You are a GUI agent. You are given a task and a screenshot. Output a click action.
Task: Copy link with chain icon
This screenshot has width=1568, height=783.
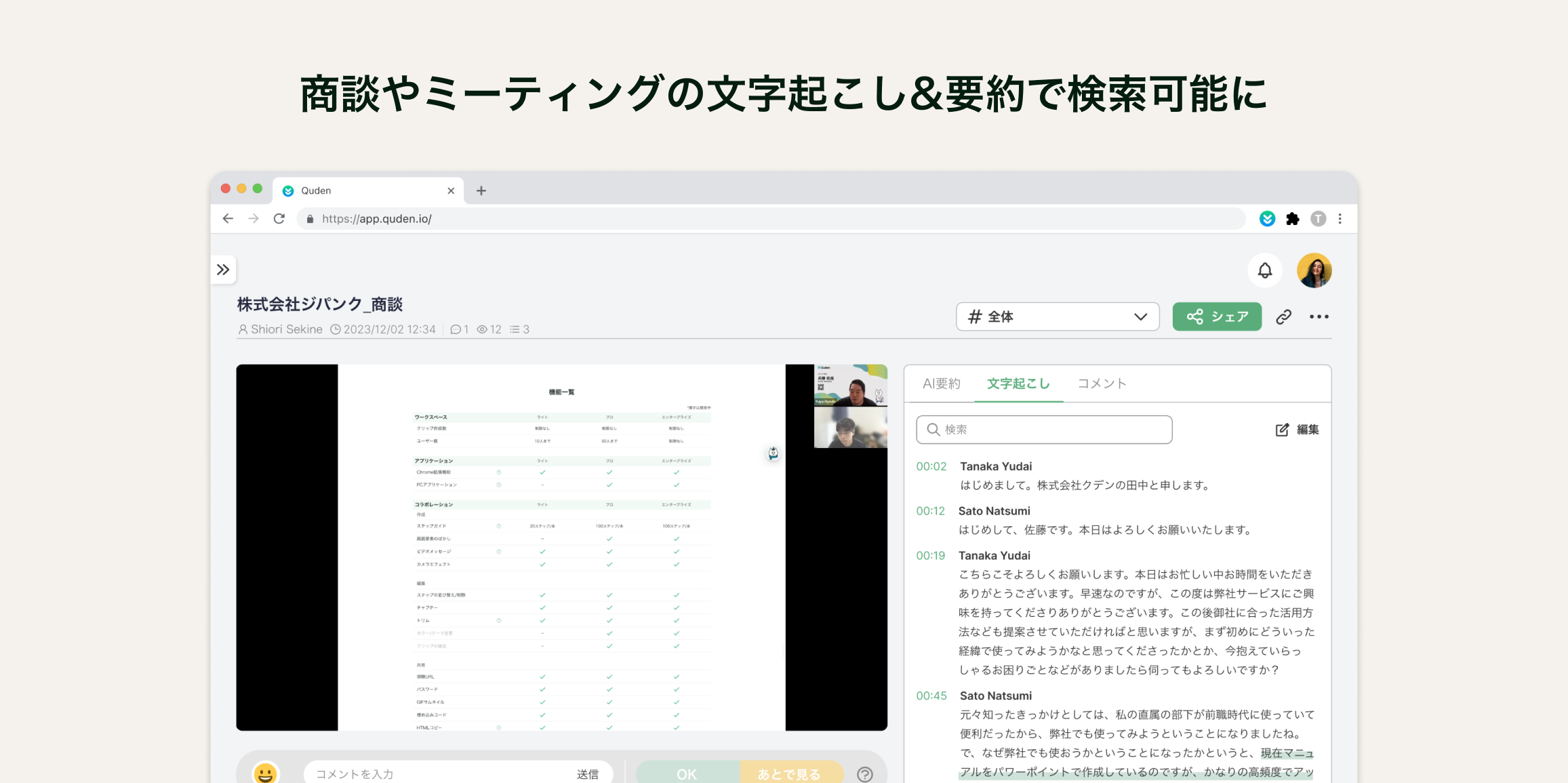(x=1283, y=317)
